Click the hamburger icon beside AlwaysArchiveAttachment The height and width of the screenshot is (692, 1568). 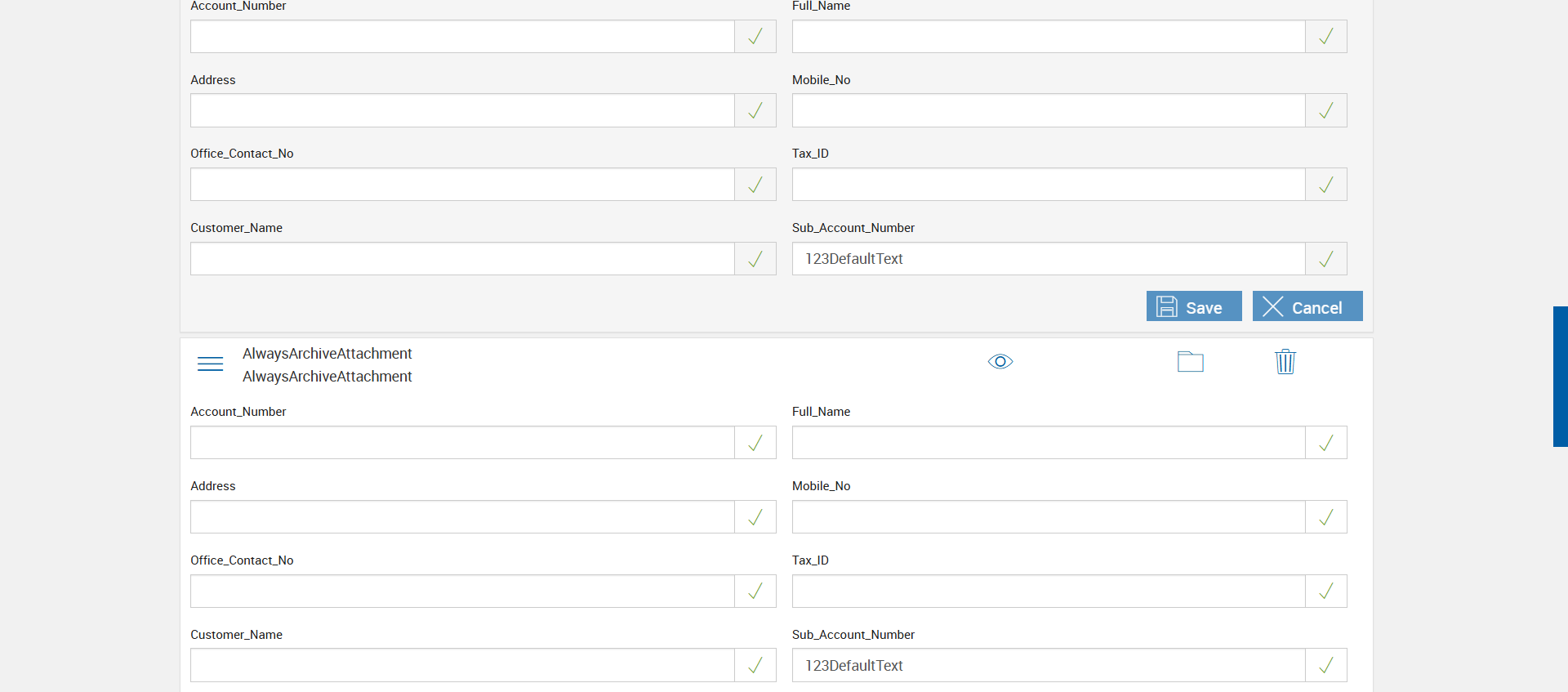pos(210,364)
